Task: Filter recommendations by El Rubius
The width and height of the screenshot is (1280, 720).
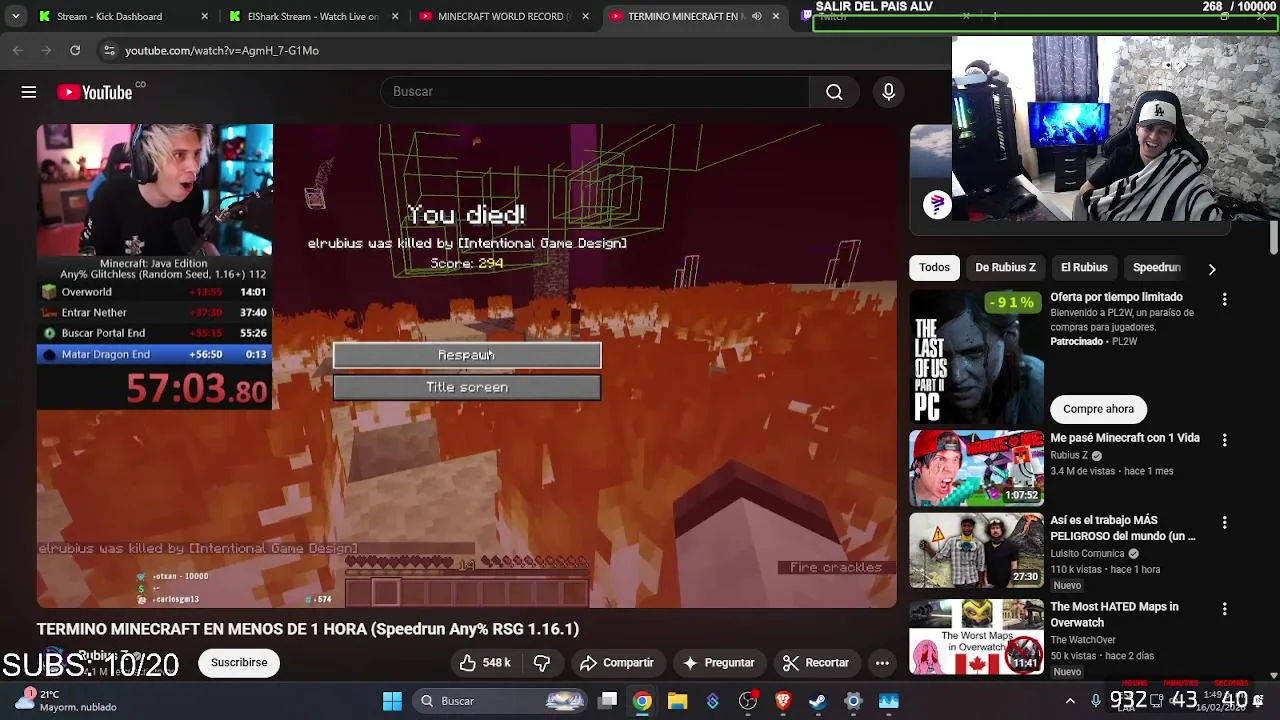Action: (x=1084, y=268)
